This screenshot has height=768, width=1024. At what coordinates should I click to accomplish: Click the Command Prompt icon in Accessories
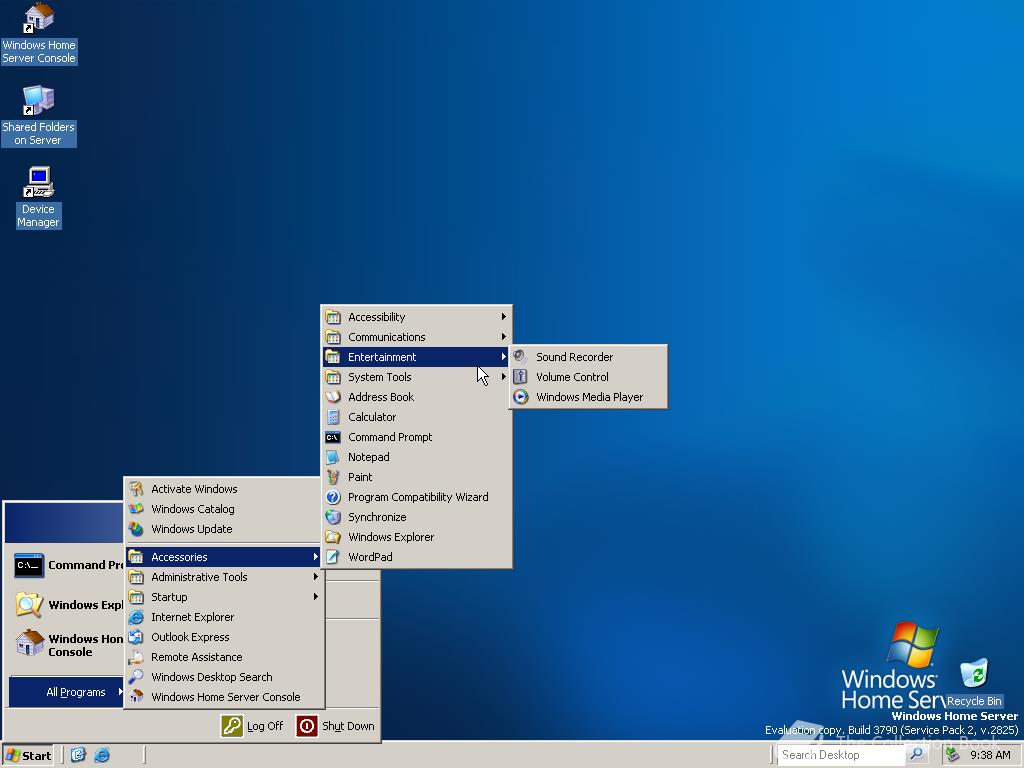tap(333, 437)
